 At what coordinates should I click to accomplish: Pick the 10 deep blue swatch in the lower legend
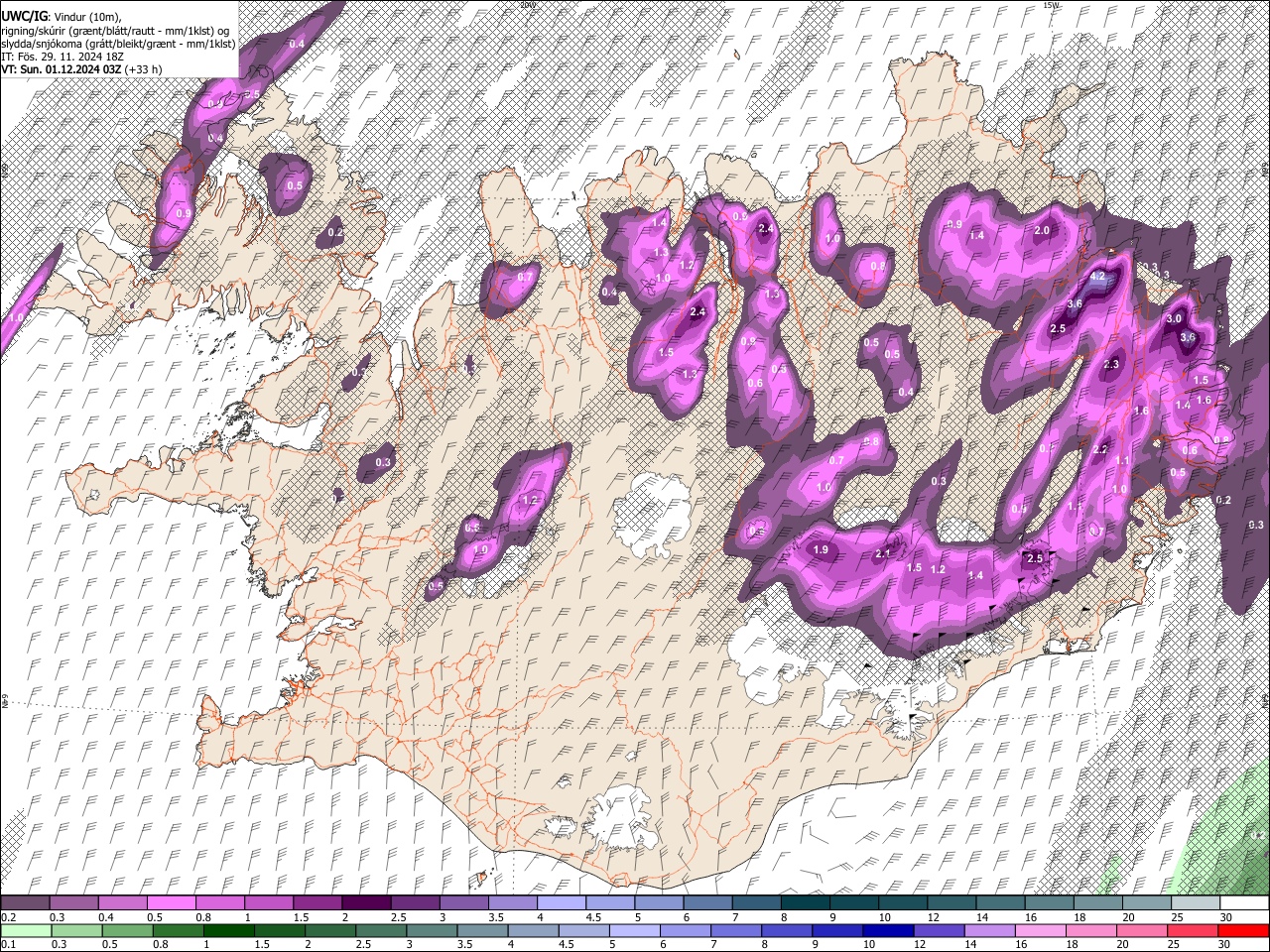pyautogui.click(x=889, y=930)
